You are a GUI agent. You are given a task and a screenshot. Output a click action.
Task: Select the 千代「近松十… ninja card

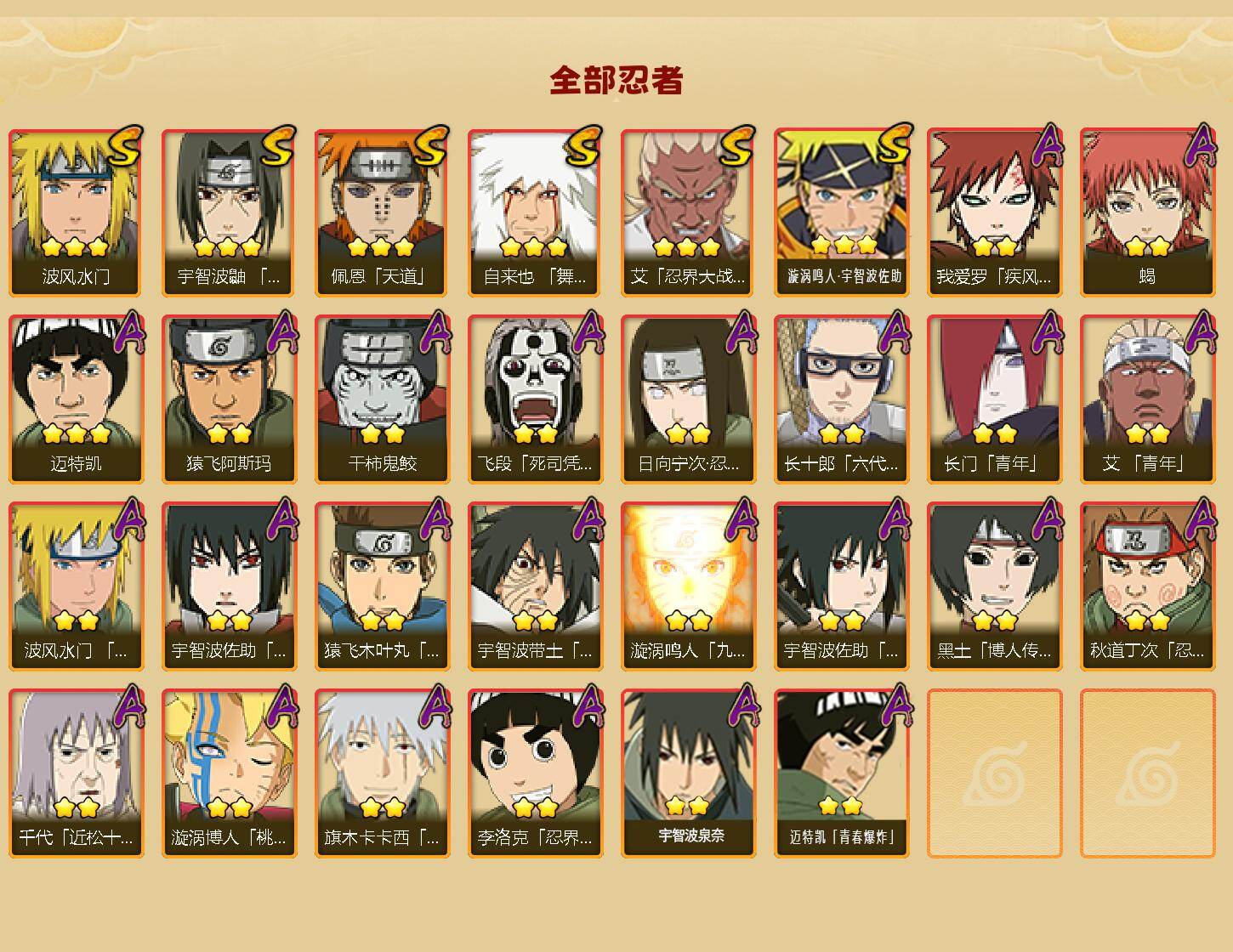coord(77,773)
